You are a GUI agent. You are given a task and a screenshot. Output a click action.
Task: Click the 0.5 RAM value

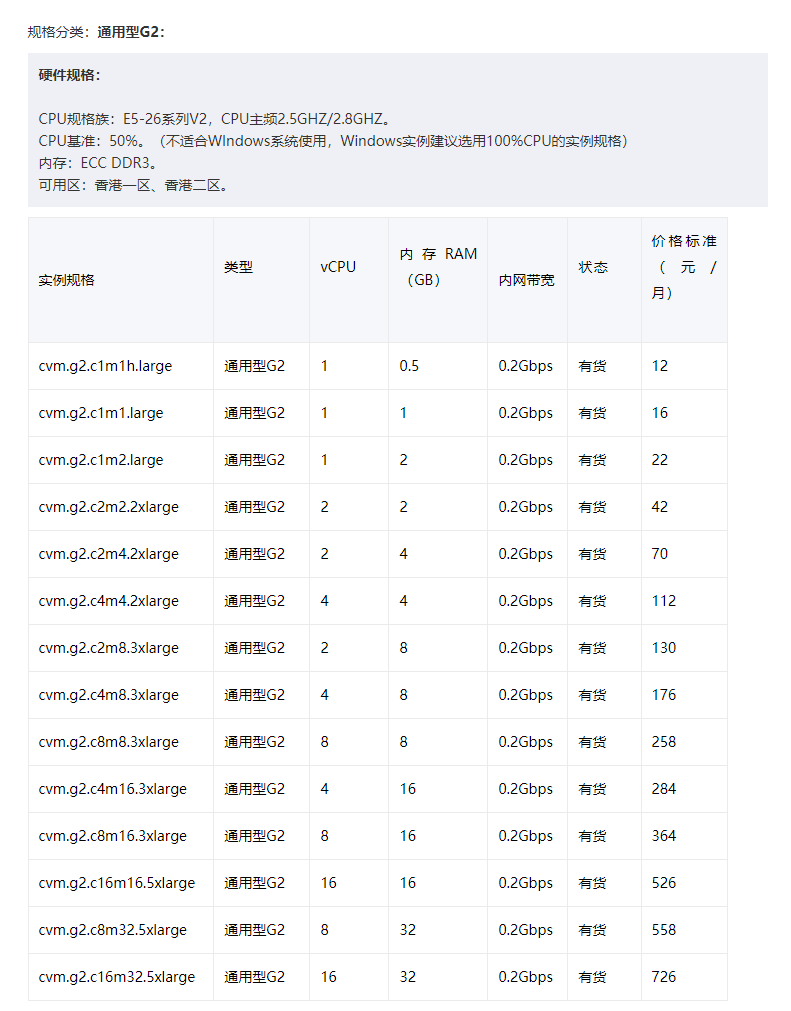pos(409,366)
